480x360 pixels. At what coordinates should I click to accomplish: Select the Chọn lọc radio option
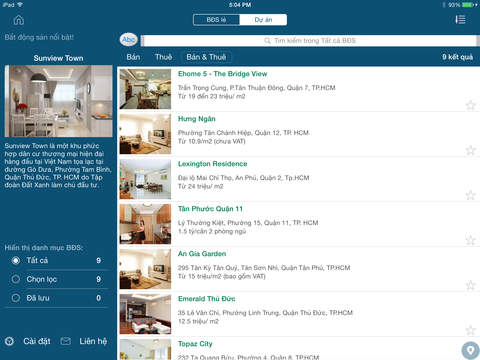click(16, 279)
